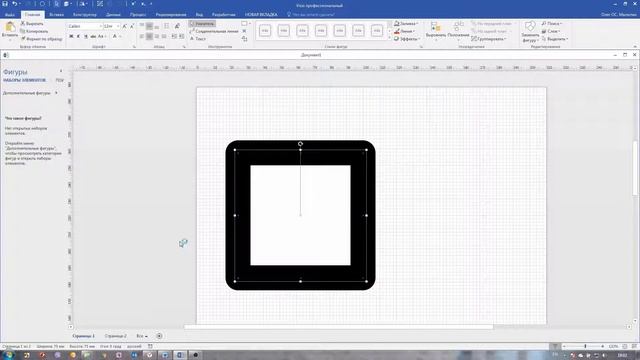
Task: Save document from quick access toolbar
Action: pyautogui.click(x=5, y=4)
